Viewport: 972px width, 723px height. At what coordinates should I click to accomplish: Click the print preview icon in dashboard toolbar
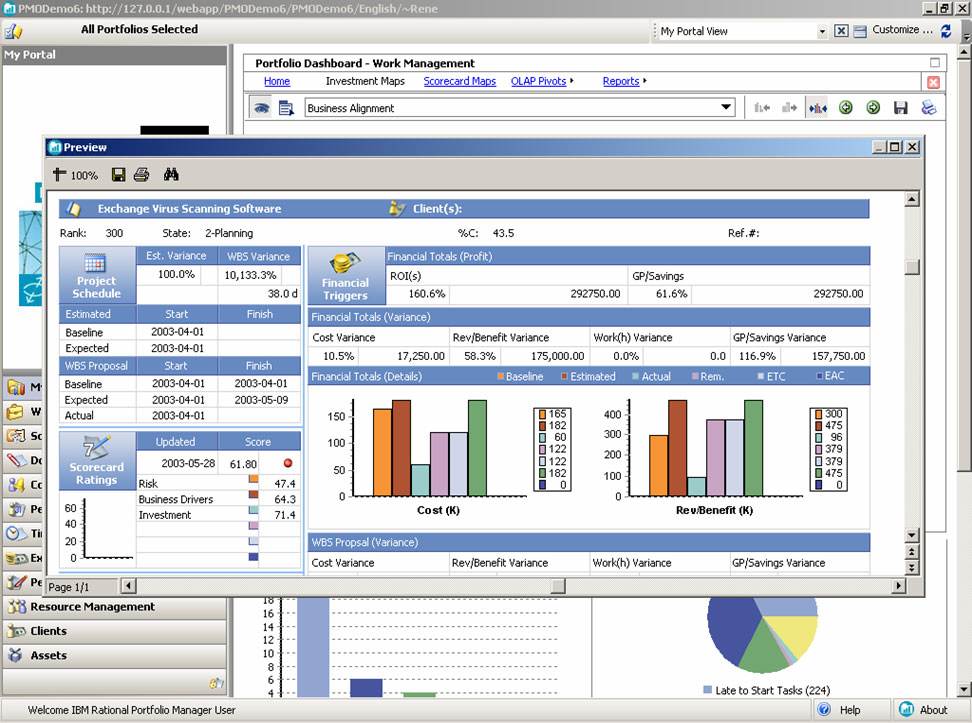929,108
